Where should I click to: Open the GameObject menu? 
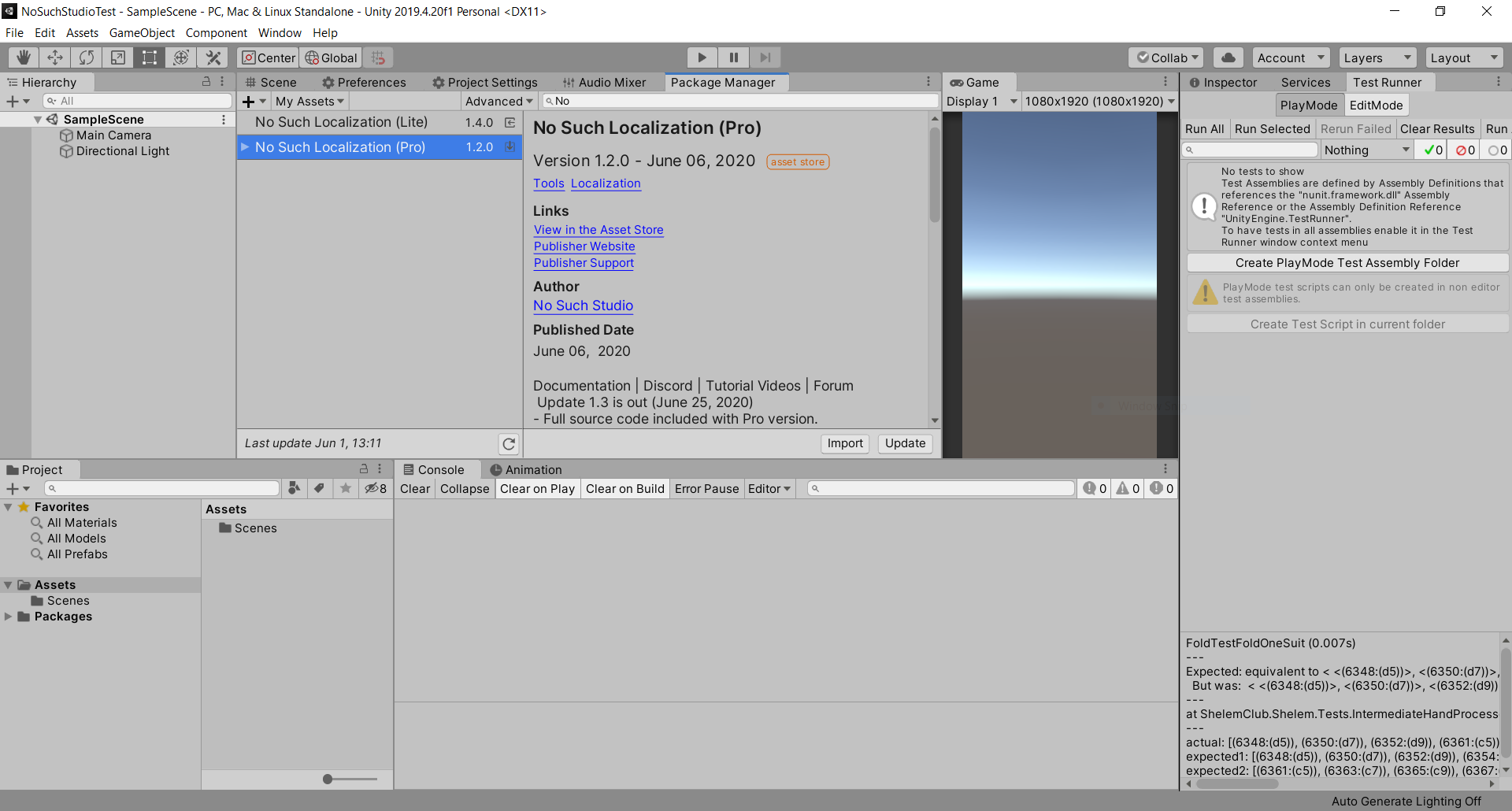[142, 32]
